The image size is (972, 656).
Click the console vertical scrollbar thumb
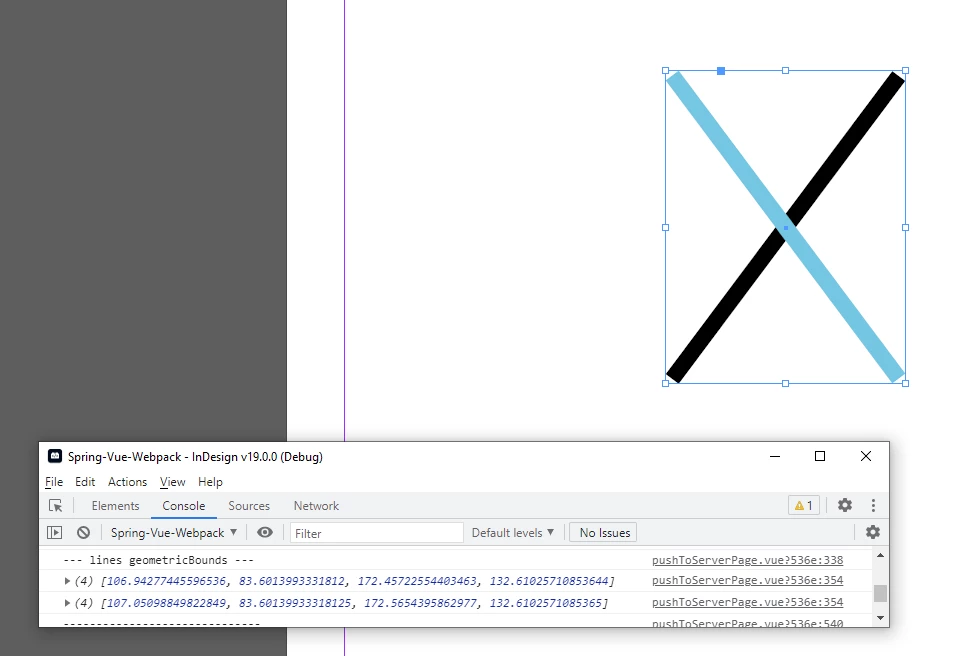click(x=880, y=593)
